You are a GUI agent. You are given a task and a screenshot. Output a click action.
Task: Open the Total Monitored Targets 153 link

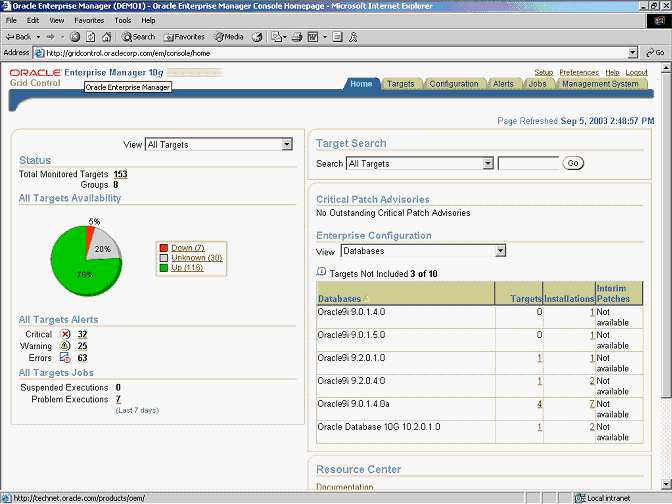point(120,174)
